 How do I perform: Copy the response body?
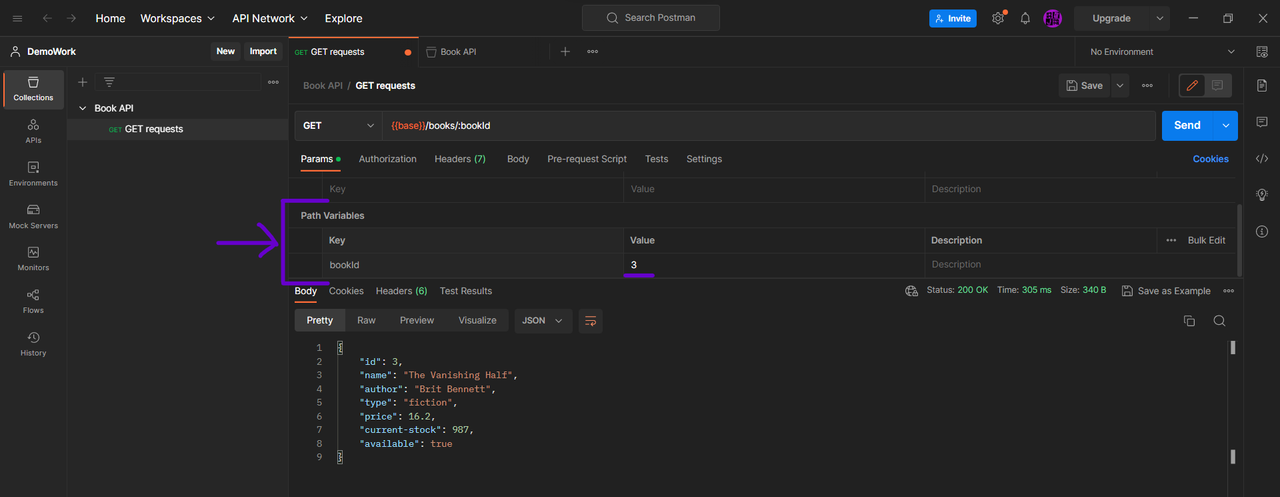(x=1189, y=321)
